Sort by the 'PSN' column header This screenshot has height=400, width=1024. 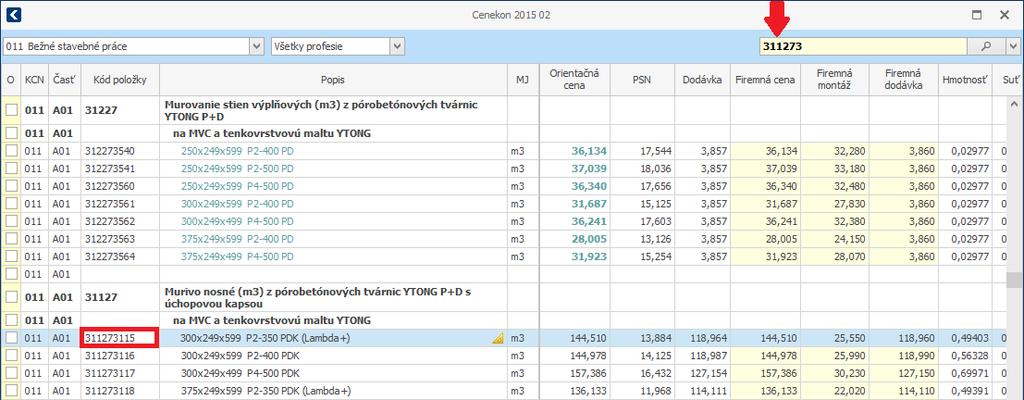point(642,80)
